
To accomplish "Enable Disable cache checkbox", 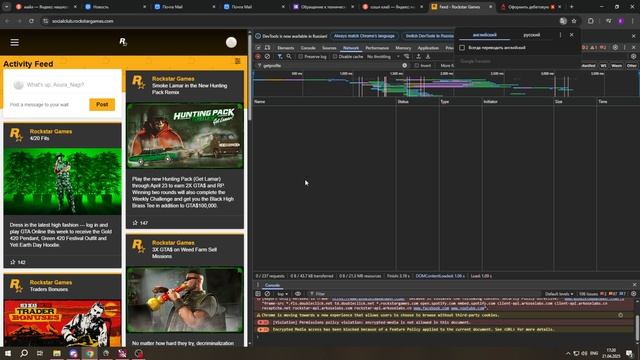I will tap(335, 57).
